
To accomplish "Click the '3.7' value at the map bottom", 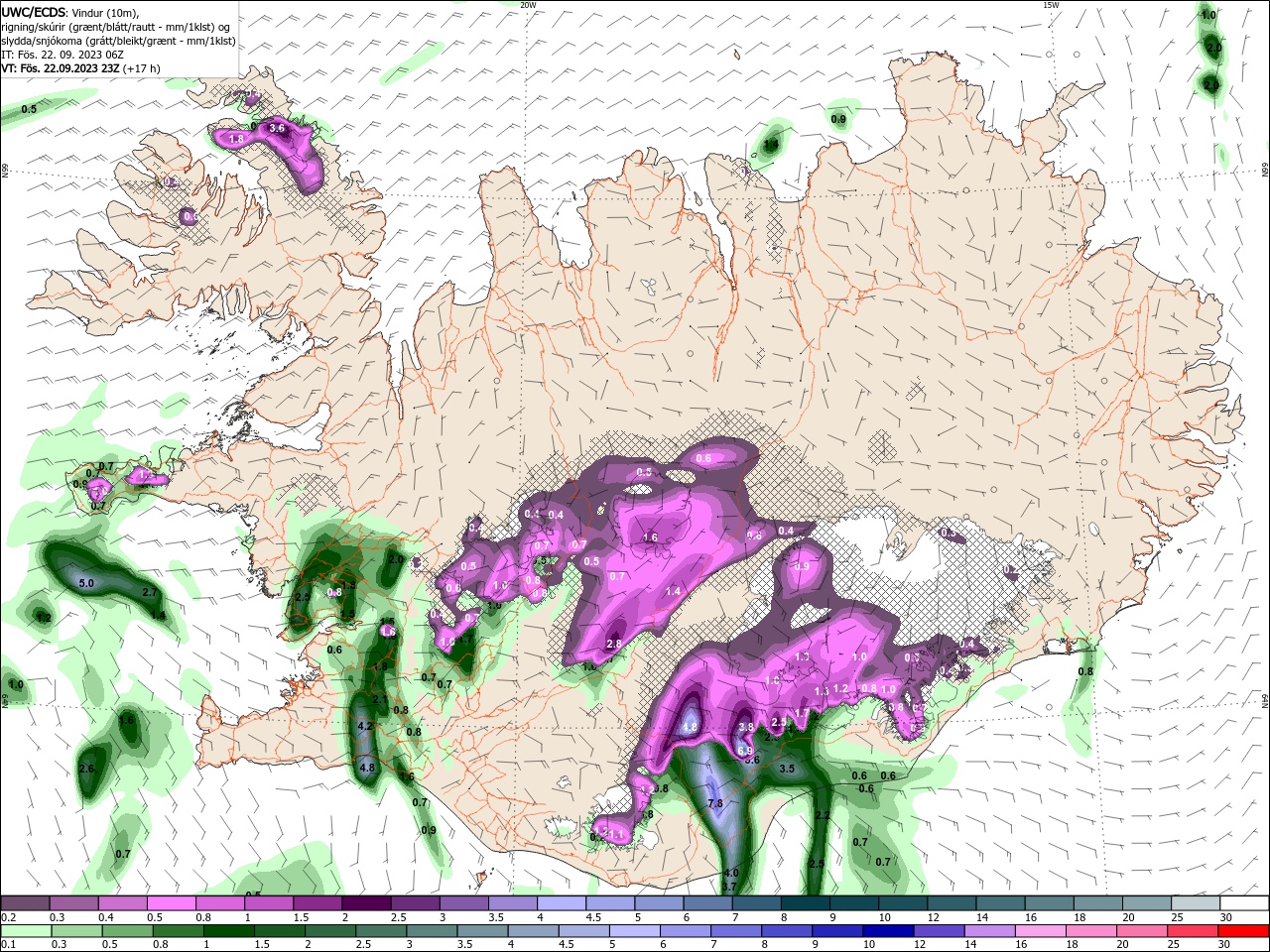I will click(x=729, y=887).
